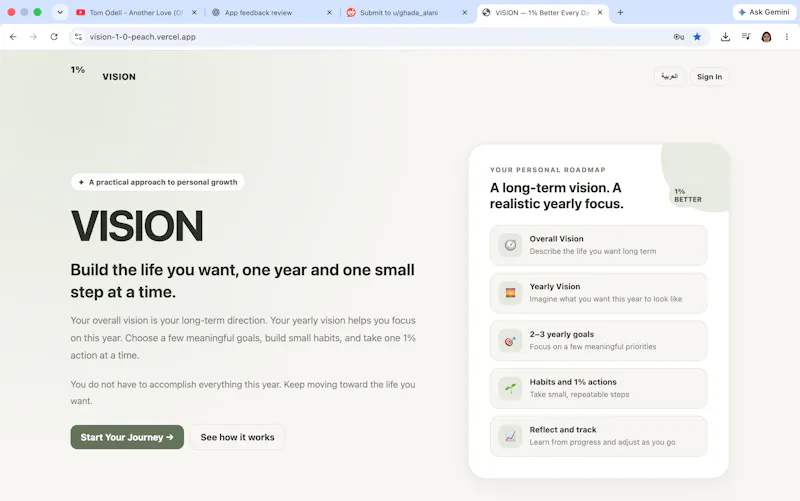The image size is (800, 501).
Task: Select the VISION 1% Better Every Day tab
Action: click(x=542, y=12)
